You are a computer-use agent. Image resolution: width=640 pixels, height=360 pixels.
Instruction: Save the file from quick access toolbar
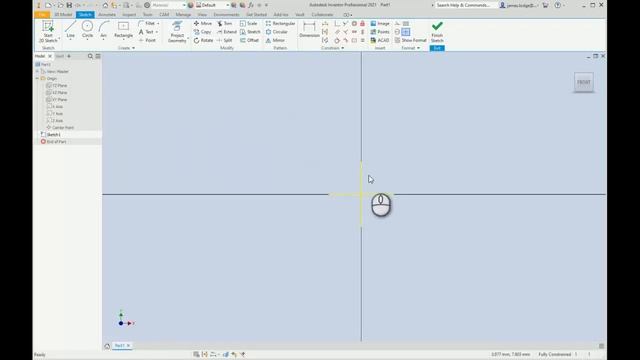click(69, 5)
